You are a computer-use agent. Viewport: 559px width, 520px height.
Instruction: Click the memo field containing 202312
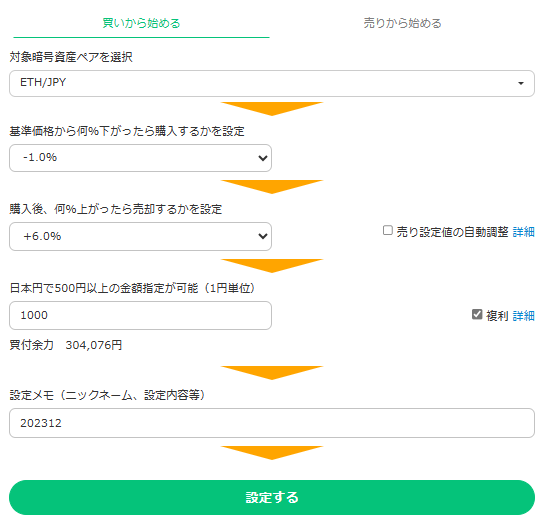pos(272,423)
